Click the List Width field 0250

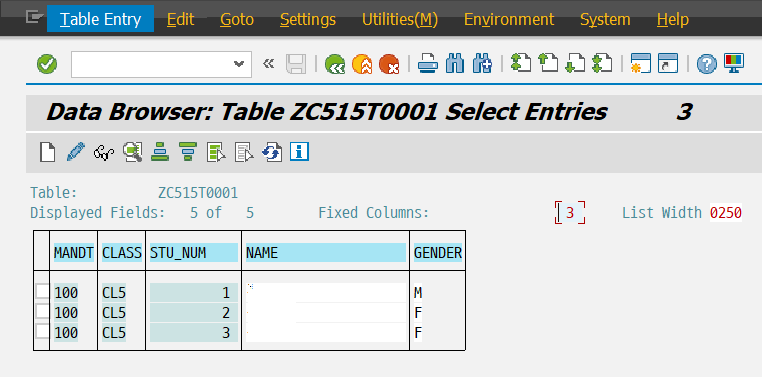click(x=726, y=212)
